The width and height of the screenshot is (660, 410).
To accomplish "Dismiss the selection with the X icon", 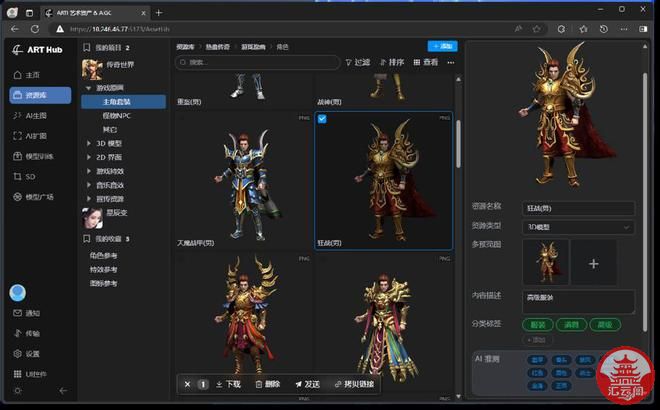I will (x=187, y=384).
